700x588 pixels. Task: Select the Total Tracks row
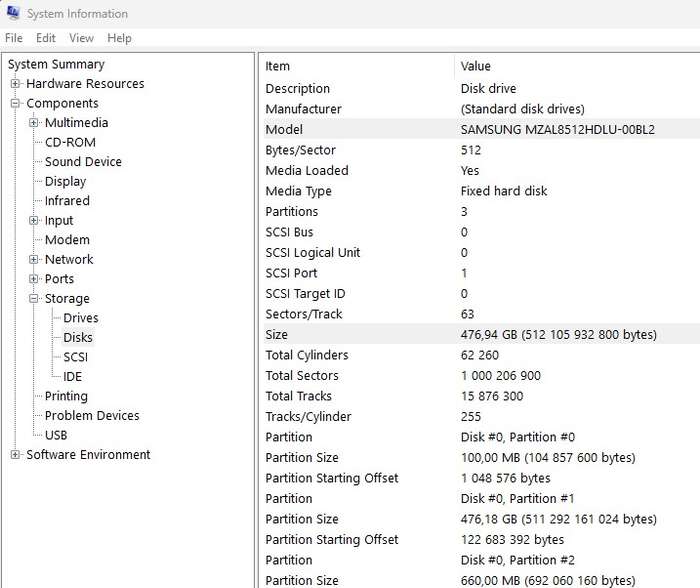[482, 396]
